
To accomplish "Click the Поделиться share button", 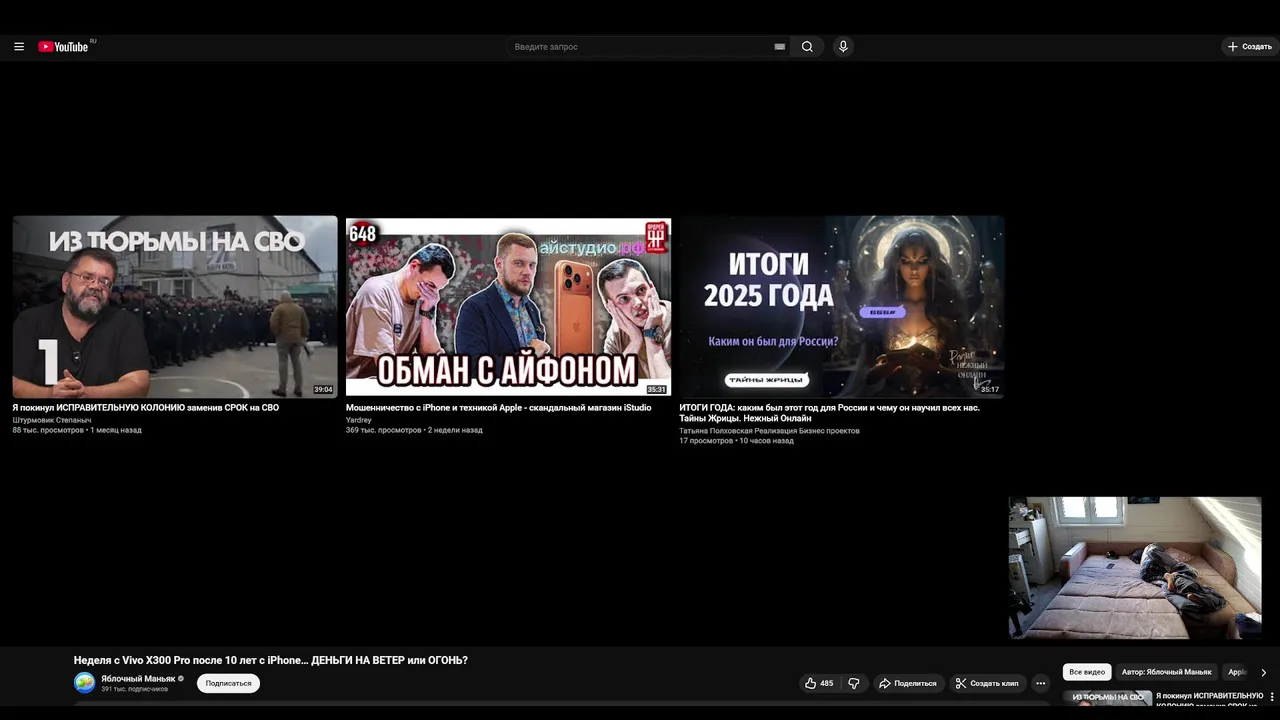I will (x=907, y=683).
